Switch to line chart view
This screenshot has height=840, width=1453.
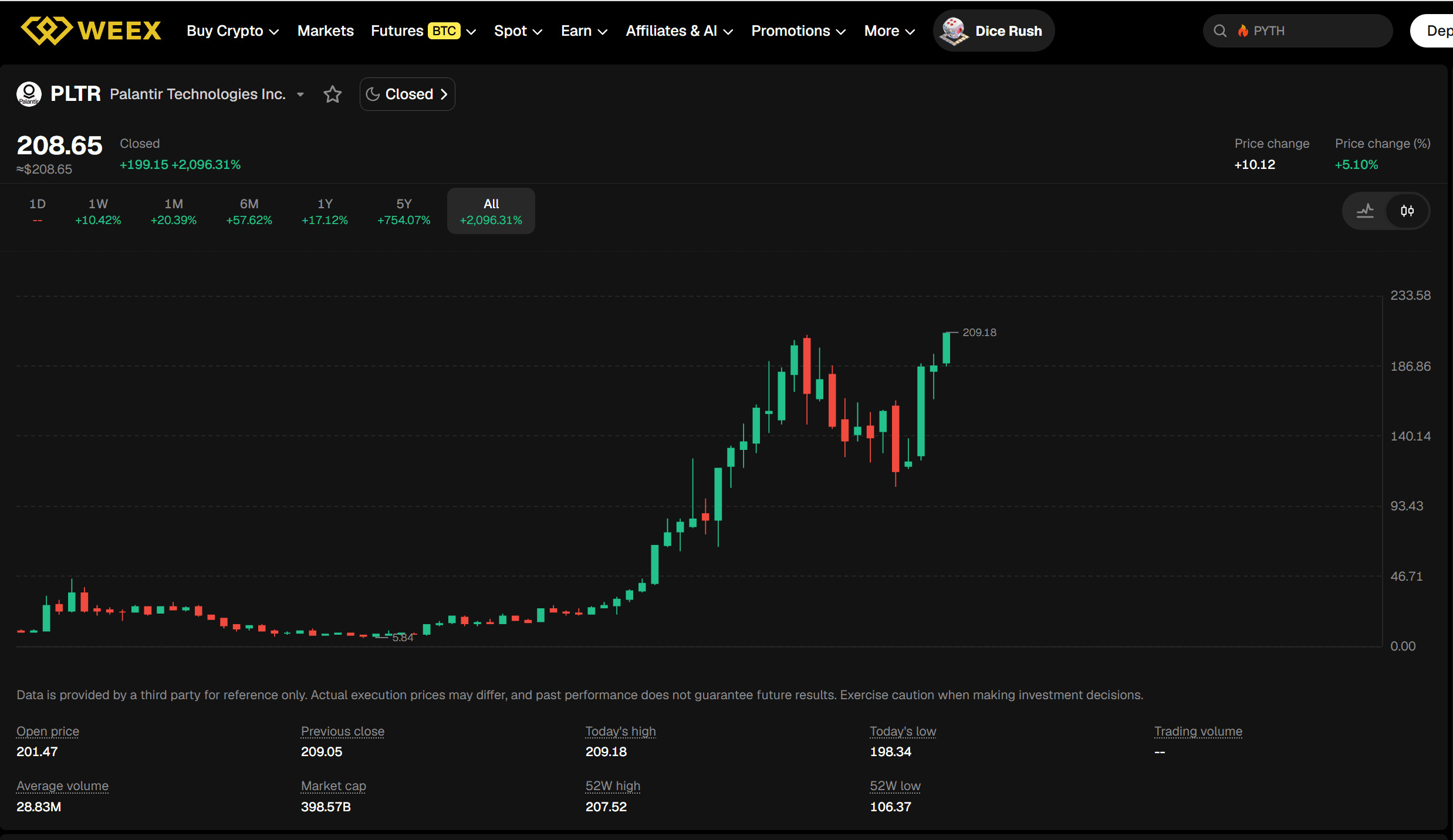pos(1365,211)
